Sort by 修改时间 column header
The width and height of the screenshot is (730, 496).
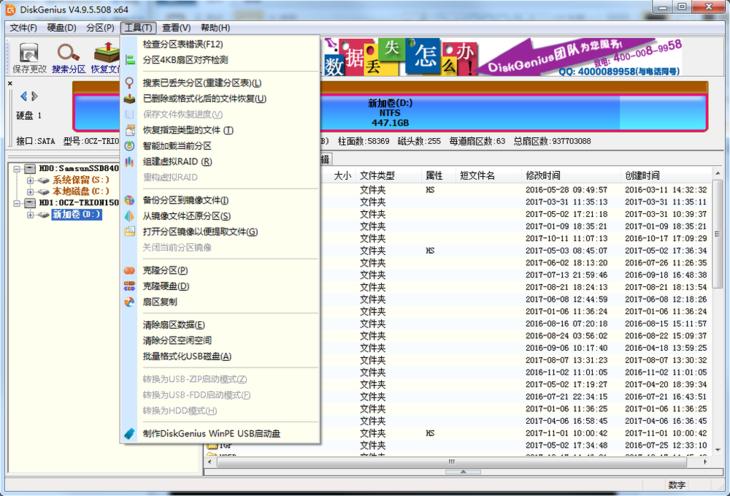tap(543, 176)
